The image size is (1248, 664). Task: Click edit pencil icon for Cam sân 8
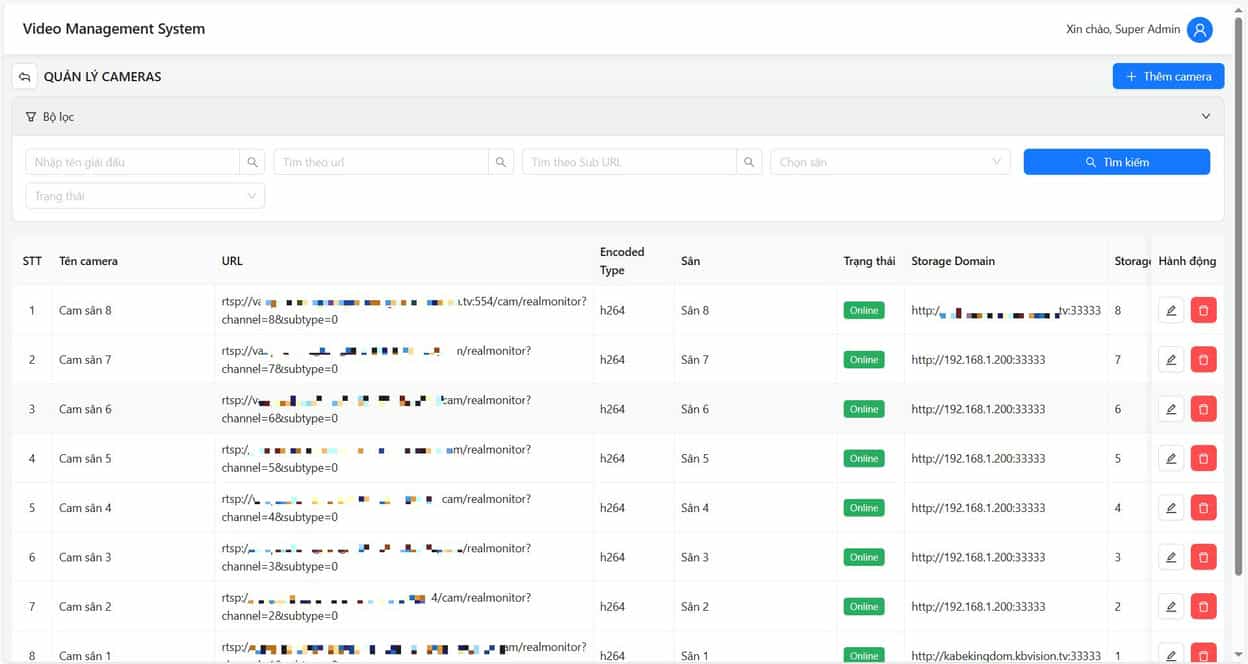(1170, 311)
